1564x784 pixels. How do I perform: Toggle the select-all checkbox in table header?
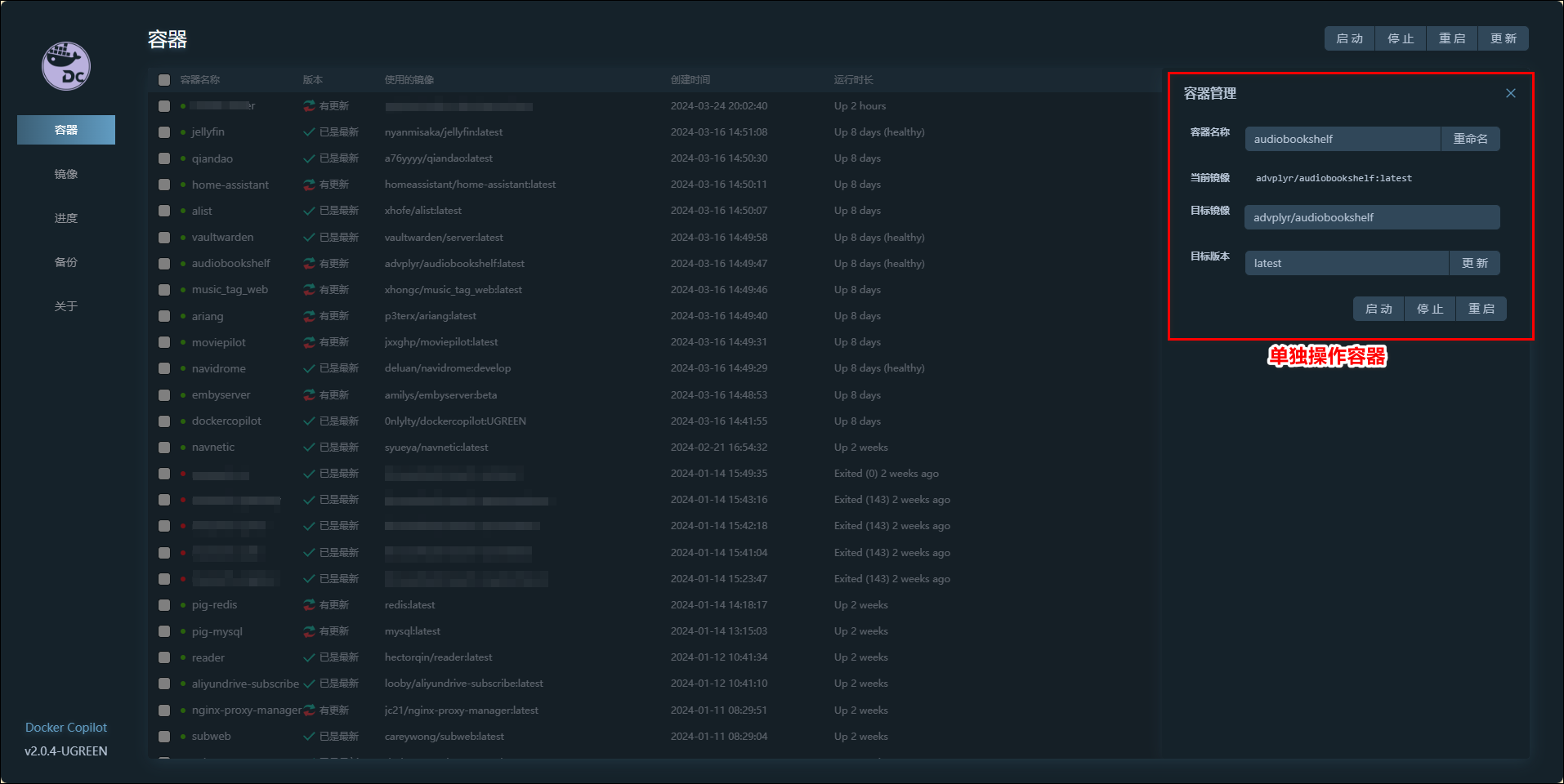pyautogui.click(x=164, y=80)
